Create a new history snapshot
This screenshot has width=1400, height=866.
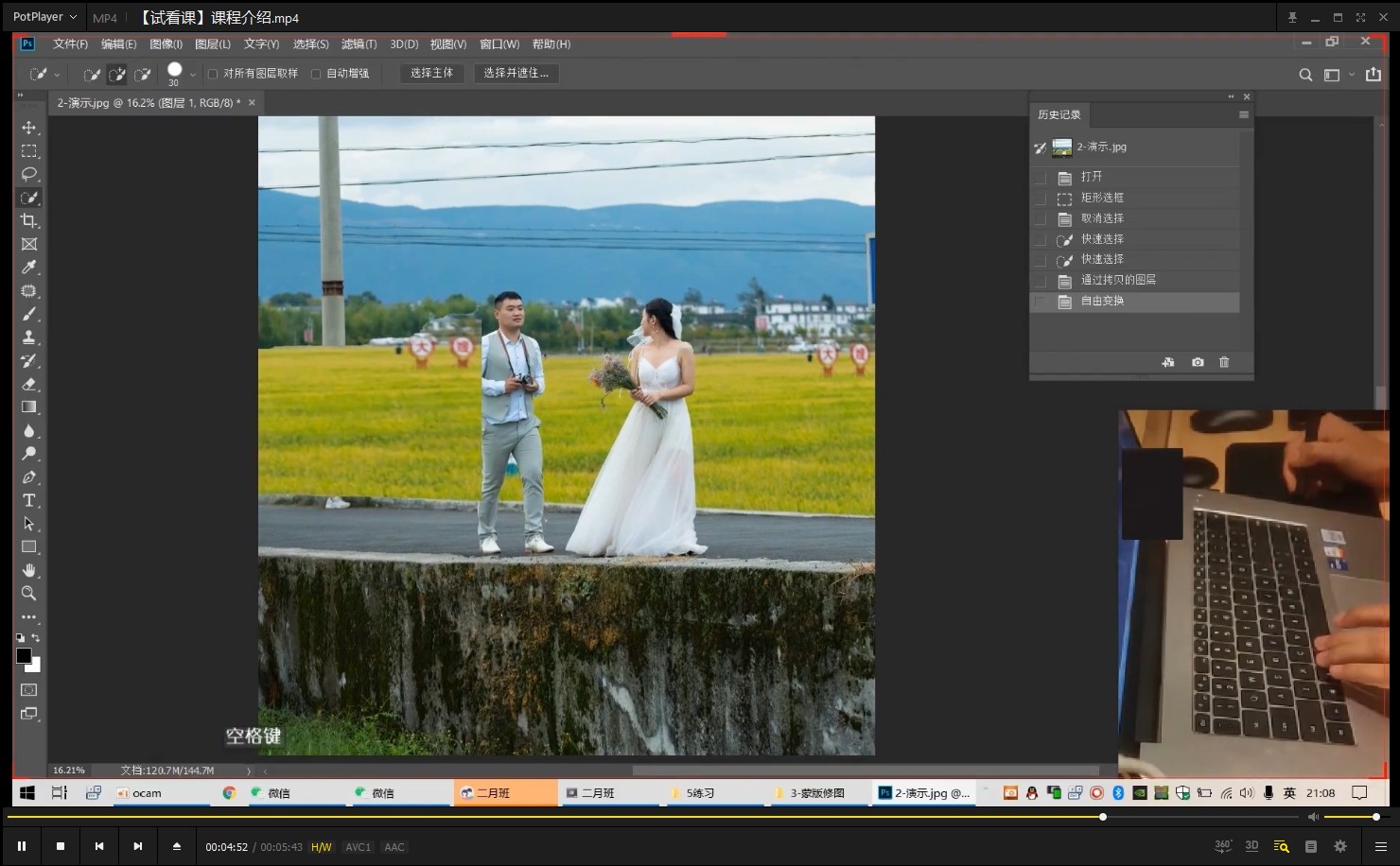tap(1198, 362)
